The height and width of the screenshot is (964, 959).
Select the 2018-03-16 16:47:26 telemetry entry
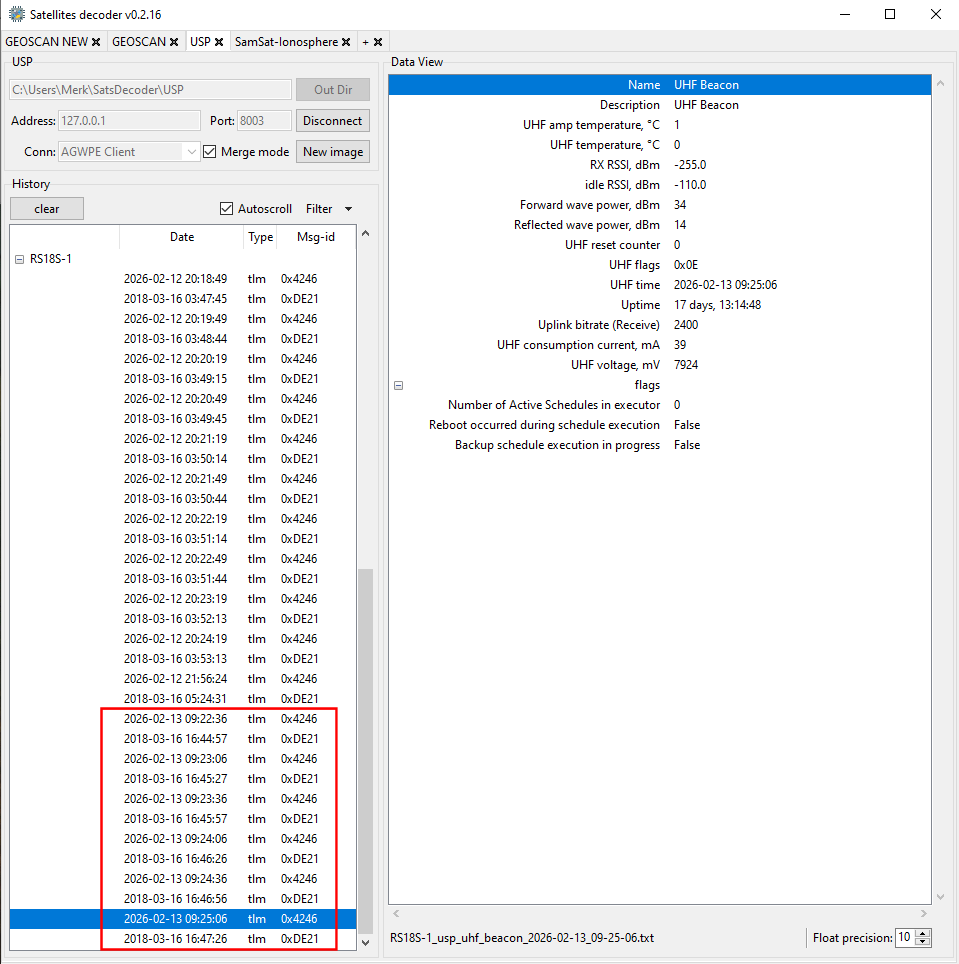(175, 939)
